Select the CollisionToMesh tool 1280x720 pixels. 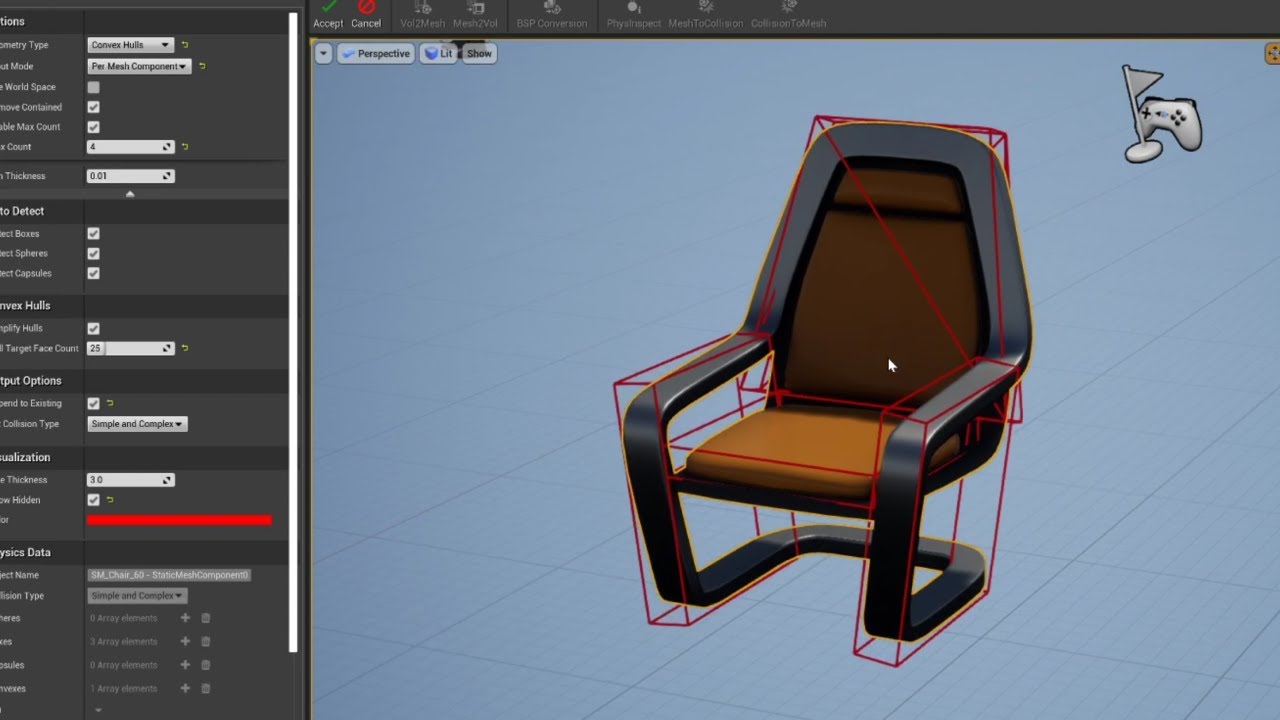coord(789,14)
